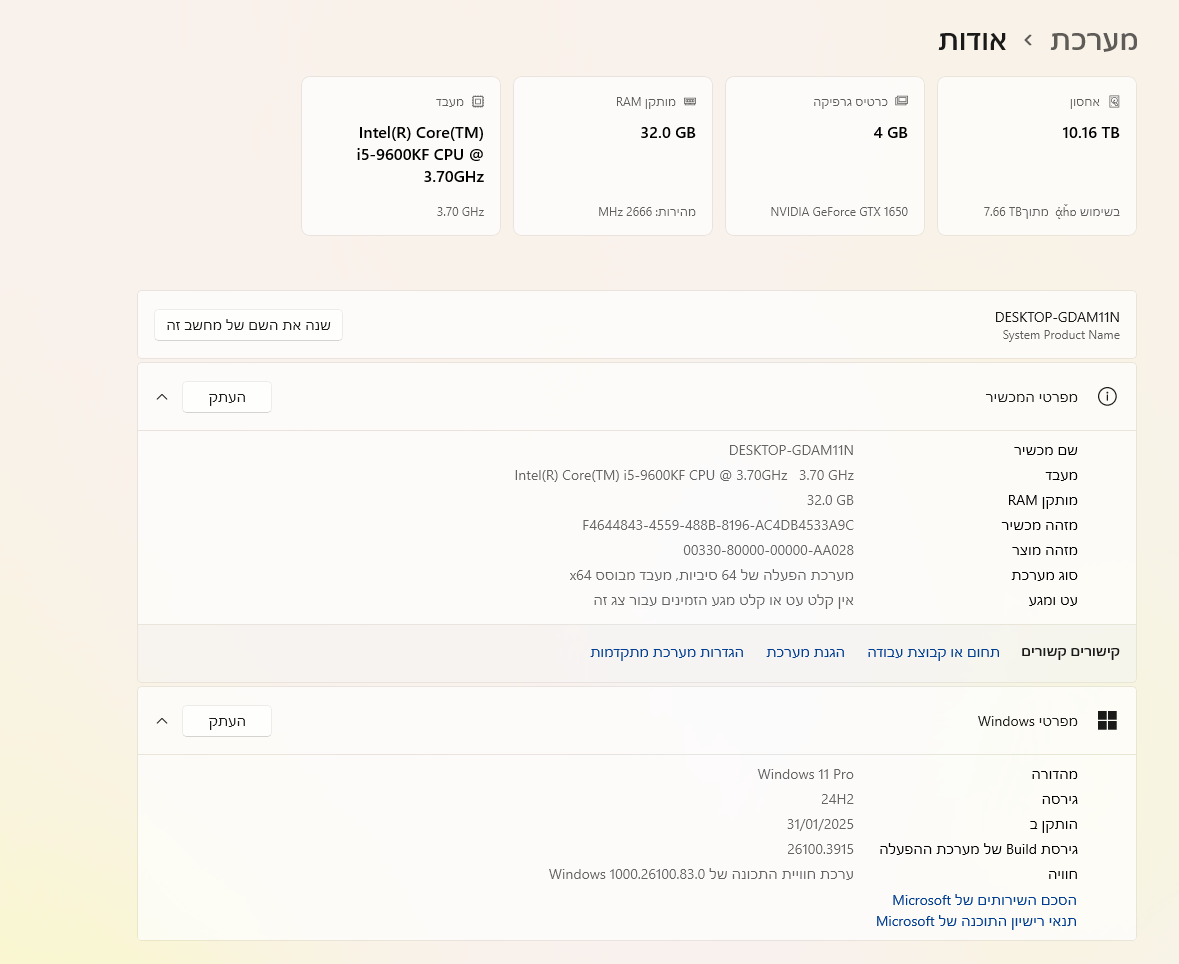
Task: Click the system type value mentioning x64
Action: (x=711, y=575)
